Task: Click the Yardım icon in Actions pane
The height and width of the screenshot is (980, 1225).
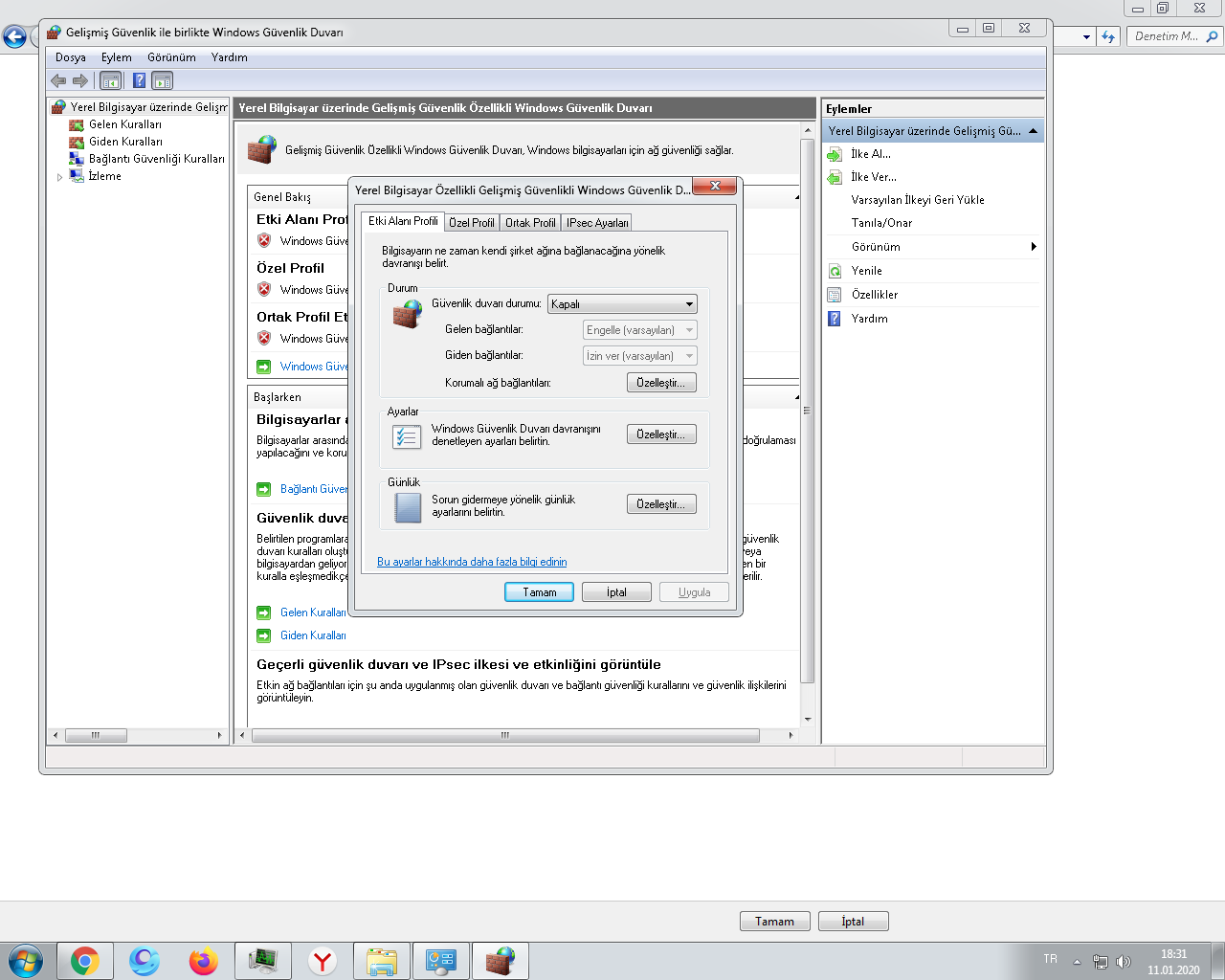Action: click(835, 319)
